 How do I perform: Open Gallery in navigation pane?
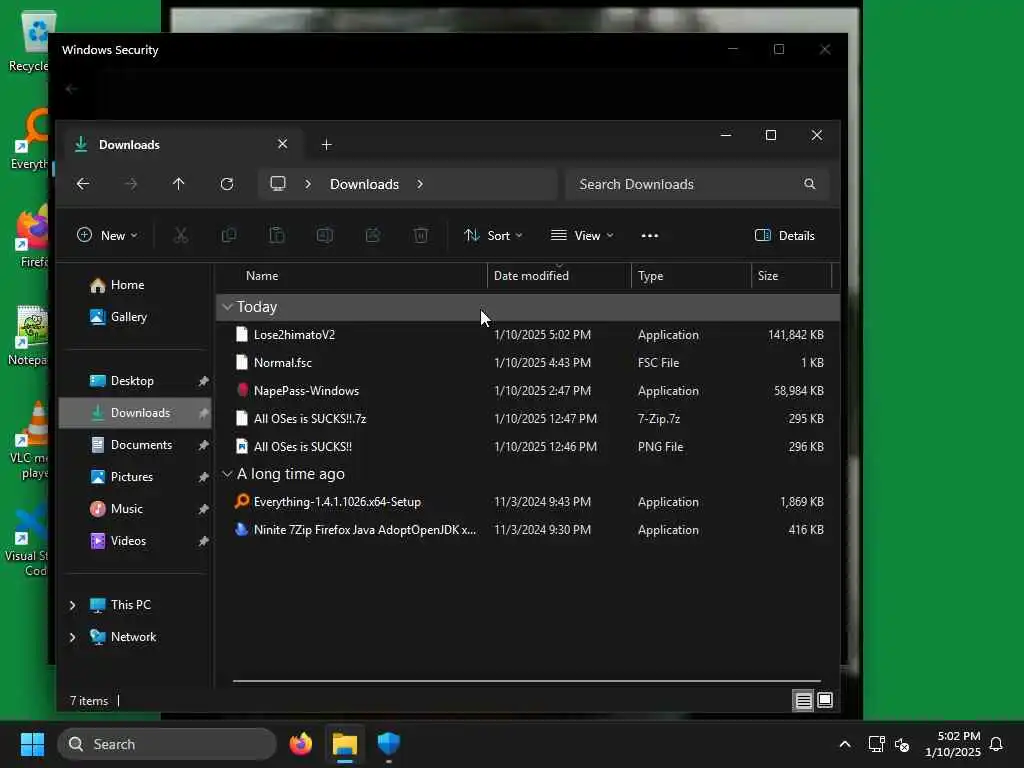coord(134,317)
